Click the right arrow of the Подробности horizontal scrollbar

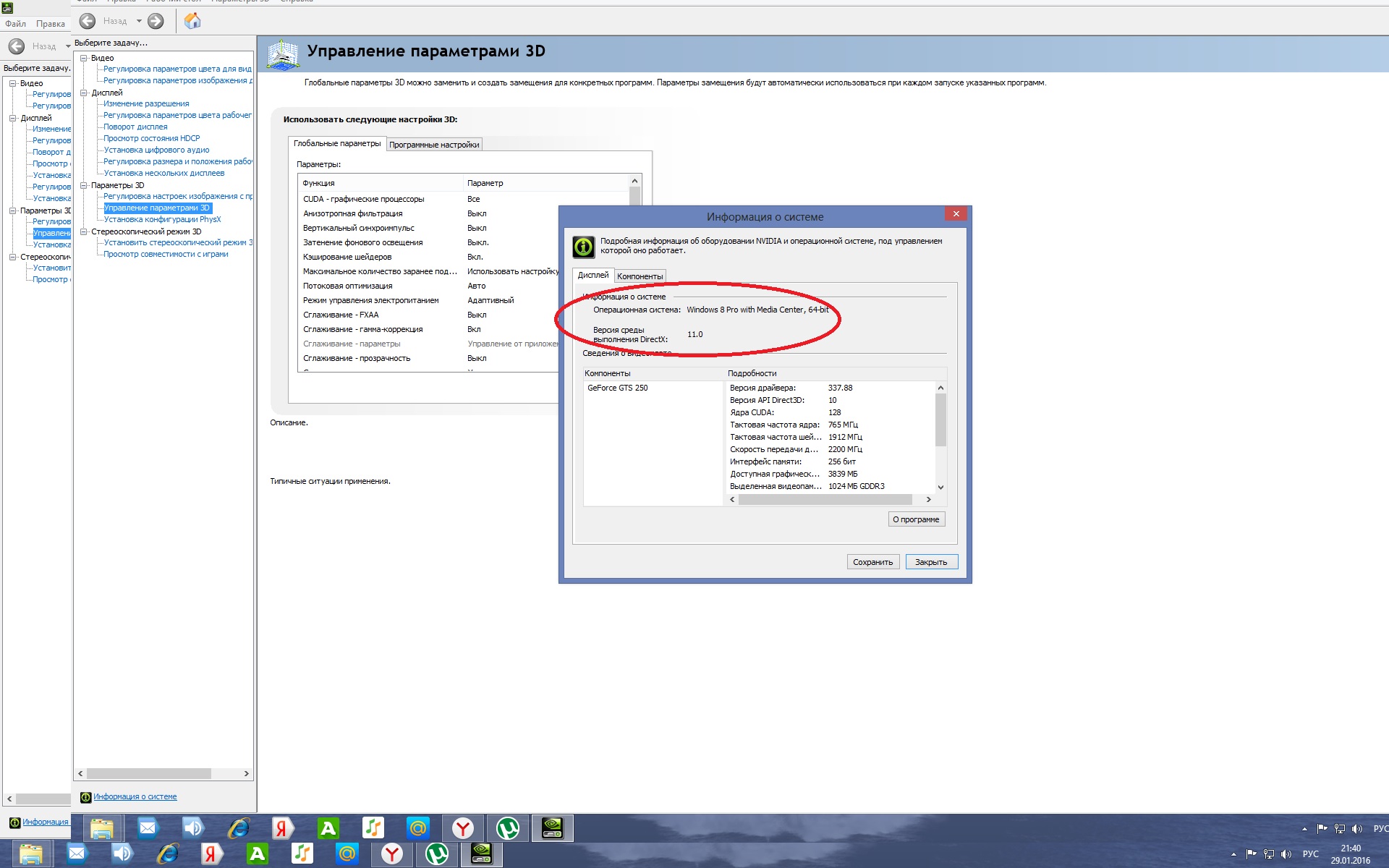coord(929,500)
